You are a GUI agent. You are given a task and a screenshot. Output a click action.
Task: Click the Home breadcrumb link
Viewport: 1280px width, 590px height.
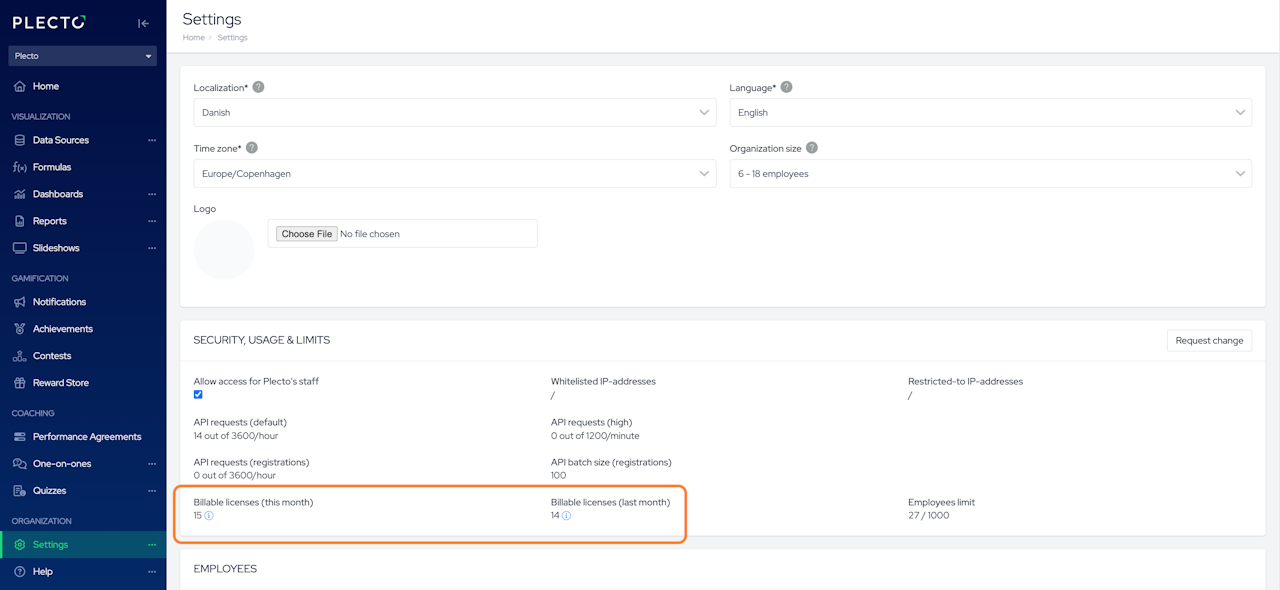[x=193, y=38]
